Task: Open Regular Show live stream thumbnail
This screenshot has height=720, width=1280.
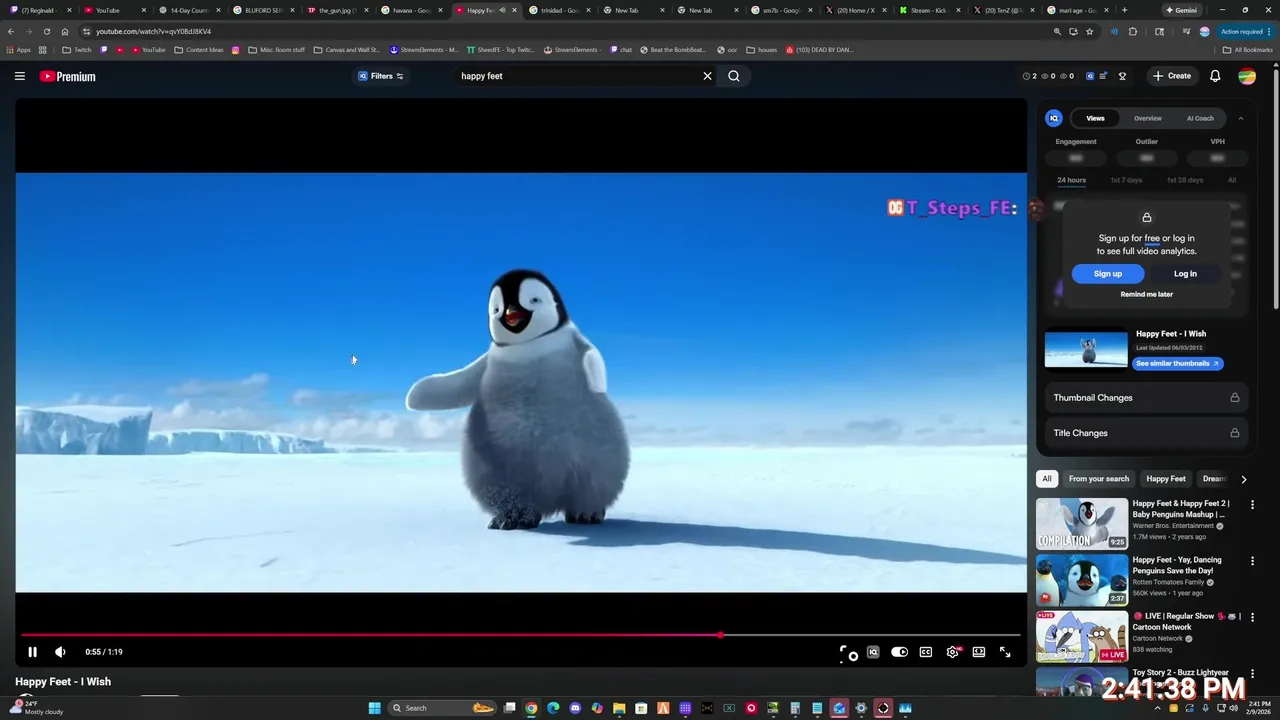Action: [x=1082, y=636]
